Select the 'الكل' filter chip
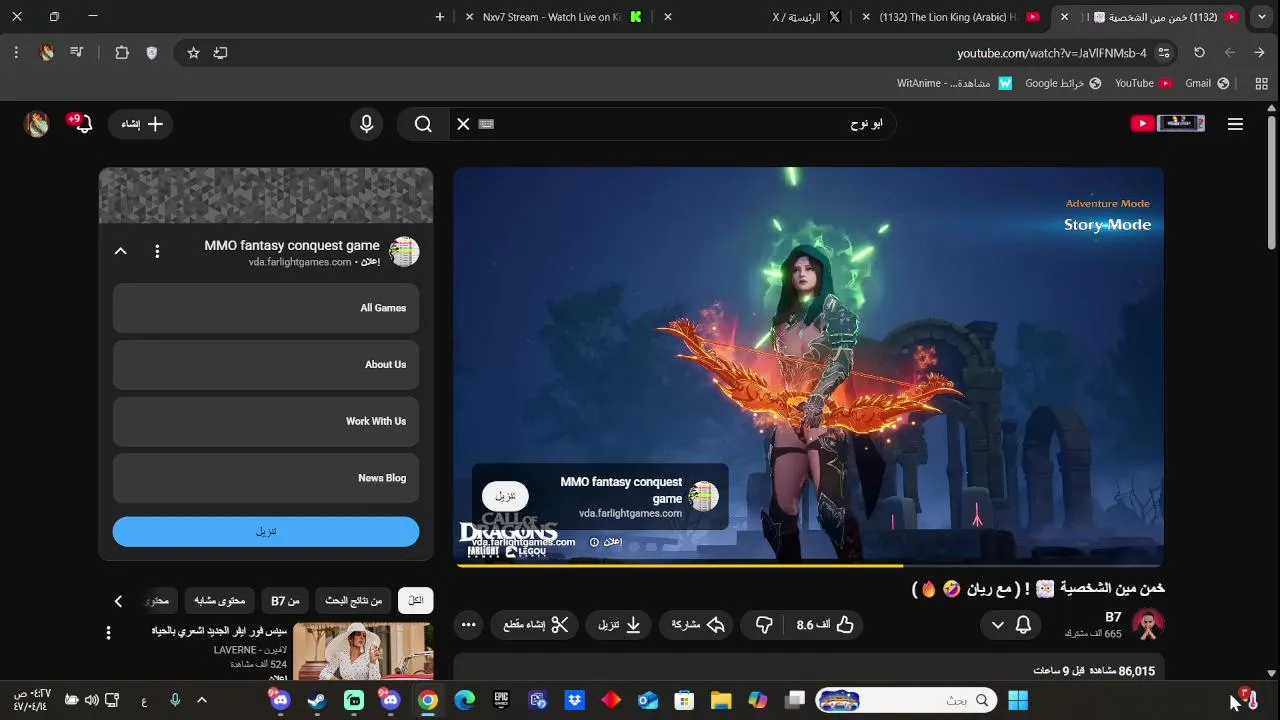1280x720 pixels. click(x=415, y=601)
